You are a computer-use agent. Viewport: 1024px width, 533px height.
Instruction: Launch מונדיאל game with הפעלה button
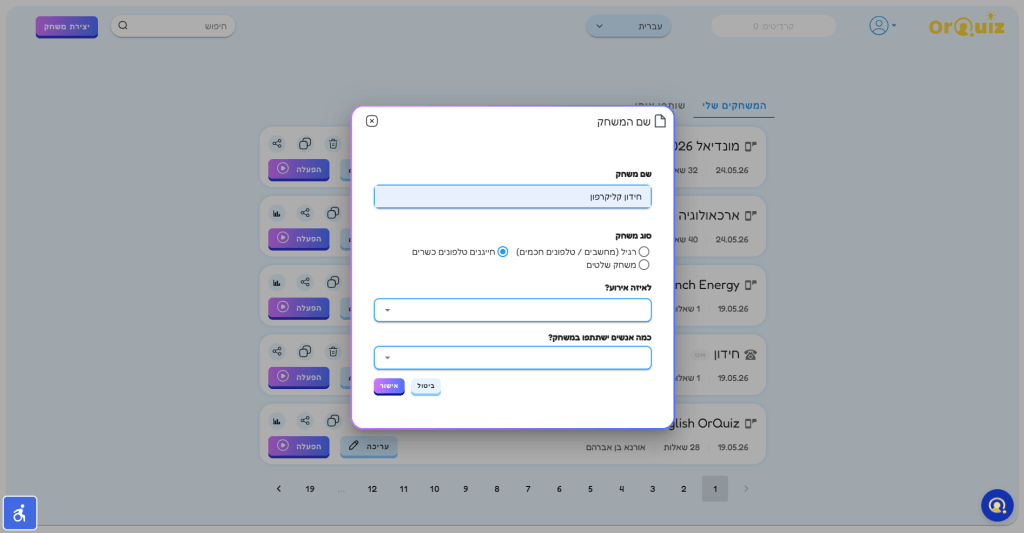pos(298,169)
